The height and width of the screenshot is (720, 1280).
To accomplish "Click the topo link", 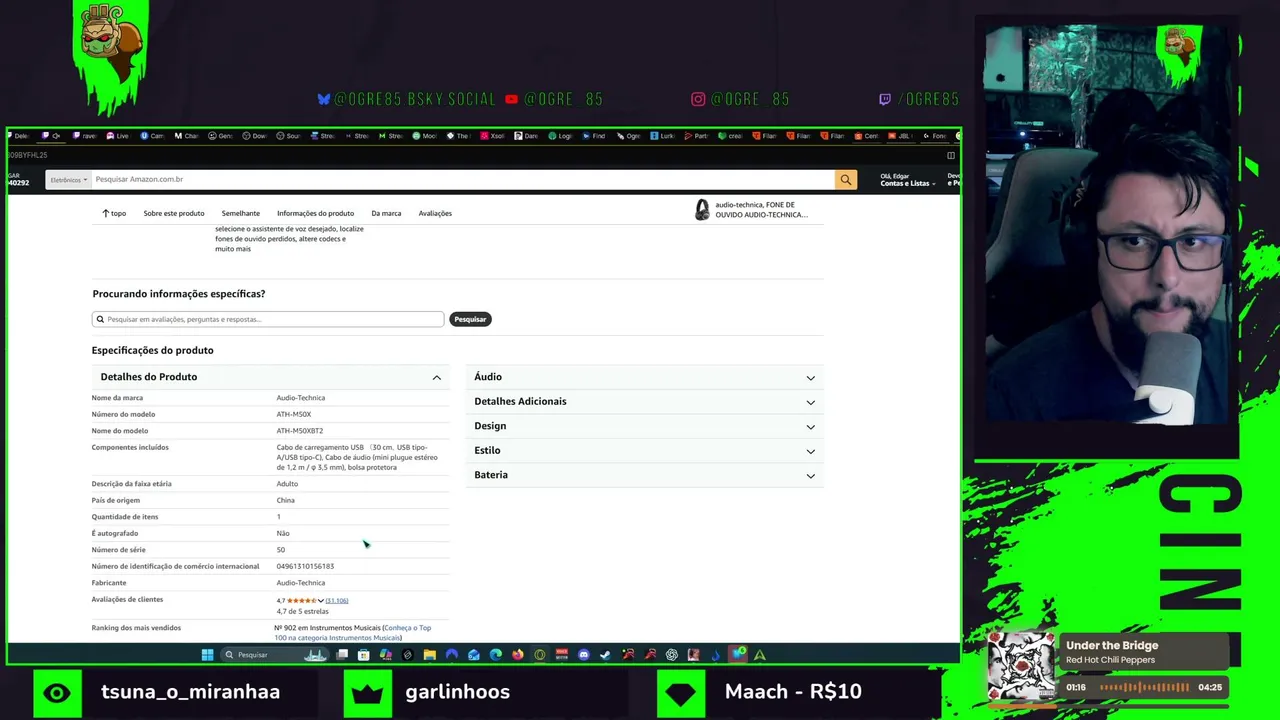I will [118, 213].
